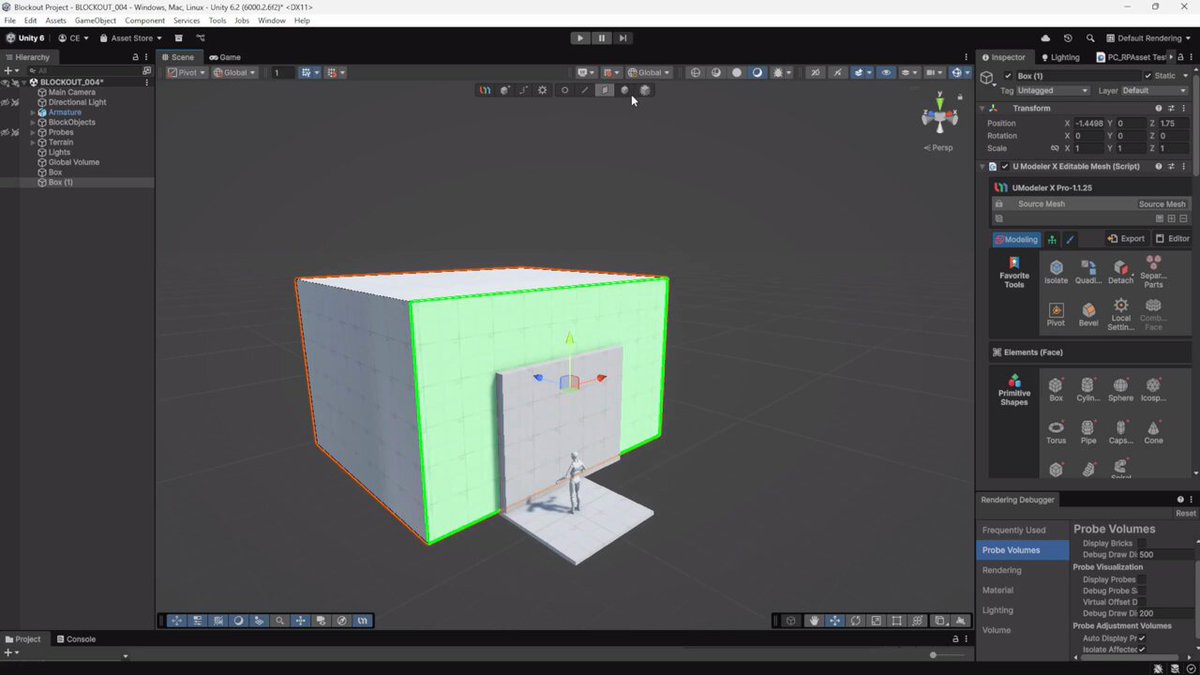Select vertex mode in UModeler overlay toolbar
This screenshot has height=675, width=1200.
(x=564, y=90)
